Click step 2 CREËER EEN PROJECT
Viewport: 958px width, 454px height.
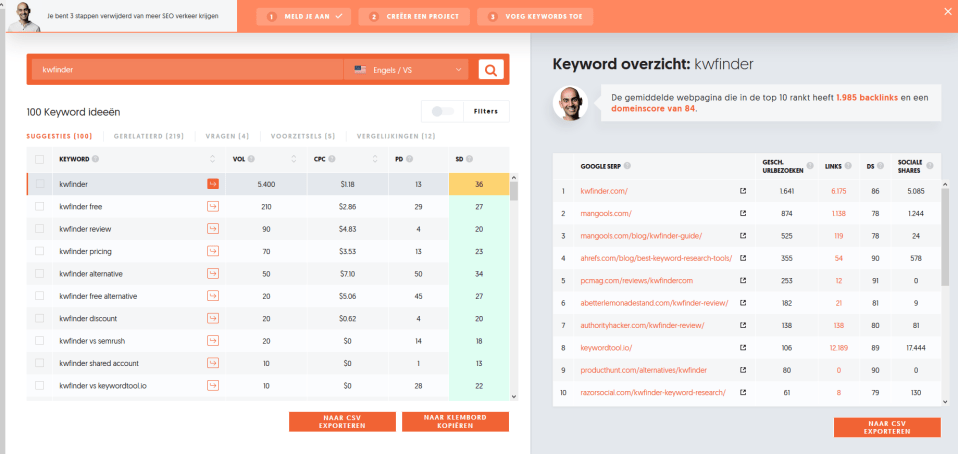[414, 16]
